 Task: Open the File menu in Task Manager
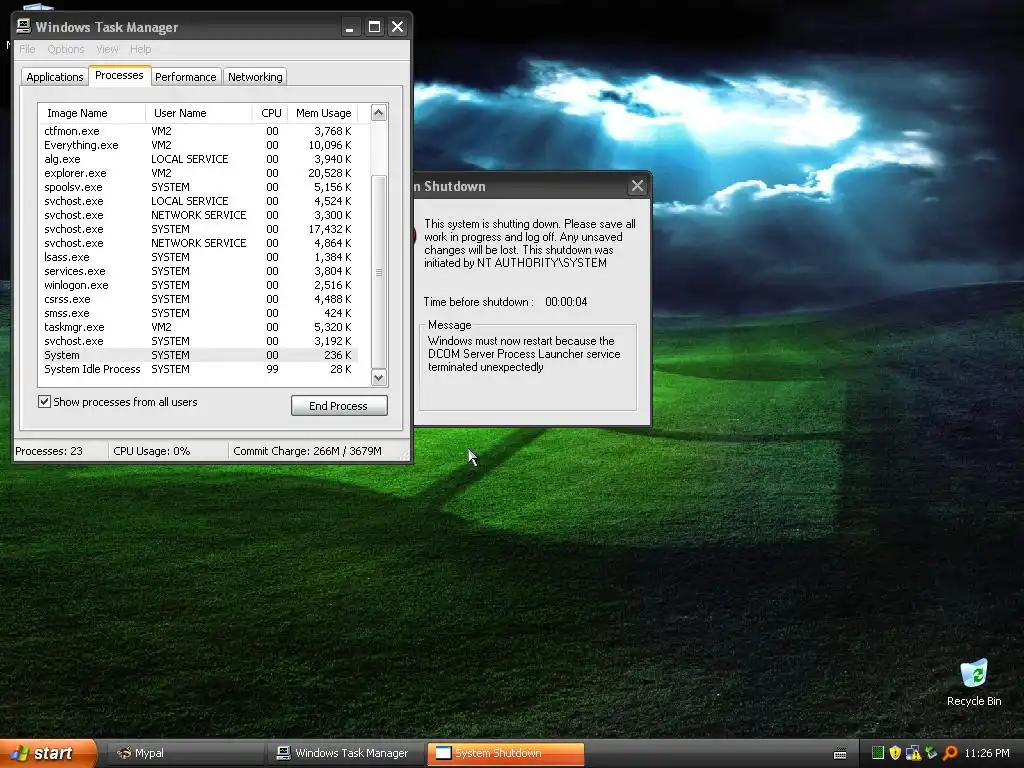coord(27,49)
